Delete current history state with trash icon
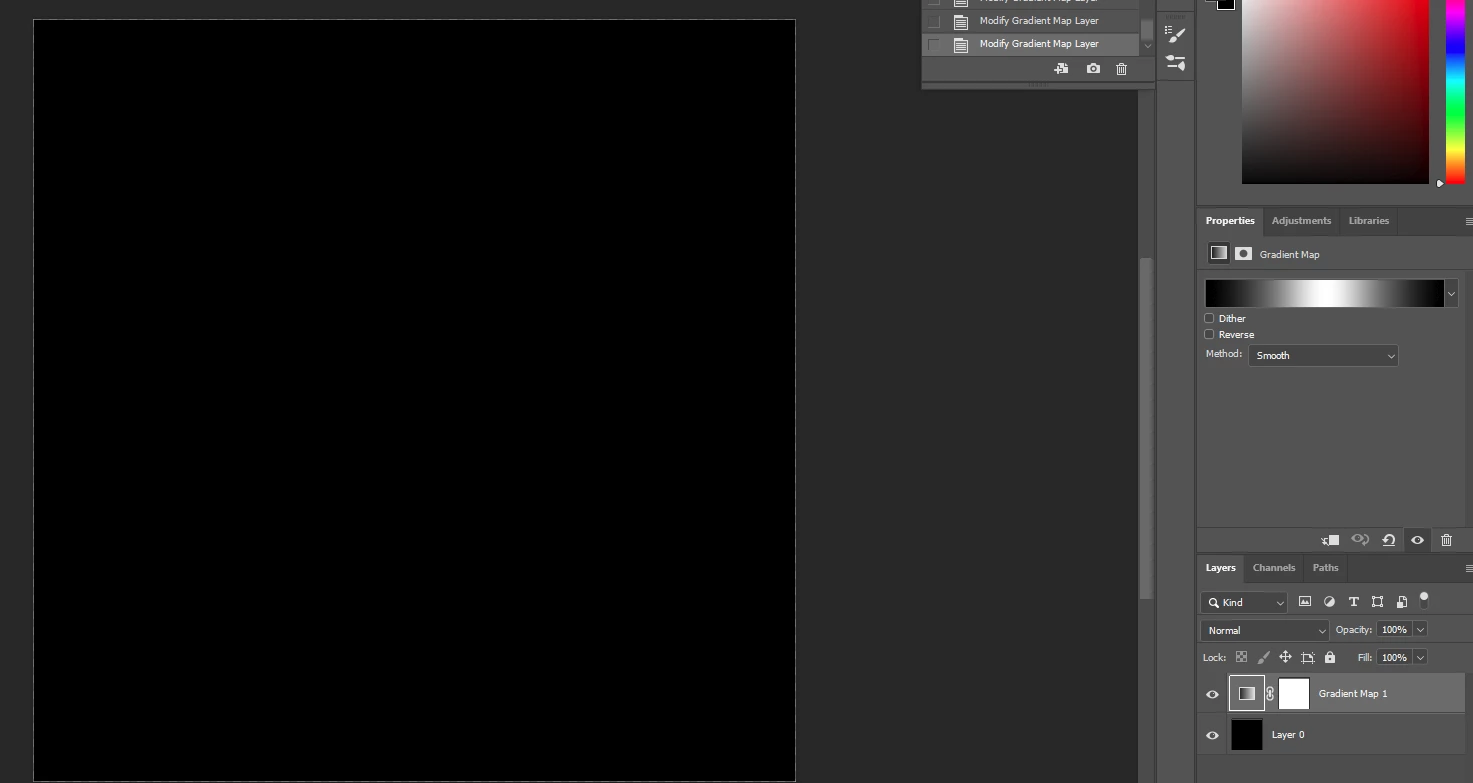The image size is (1473, 783). pyautogui.click(x=1121, y=69)
